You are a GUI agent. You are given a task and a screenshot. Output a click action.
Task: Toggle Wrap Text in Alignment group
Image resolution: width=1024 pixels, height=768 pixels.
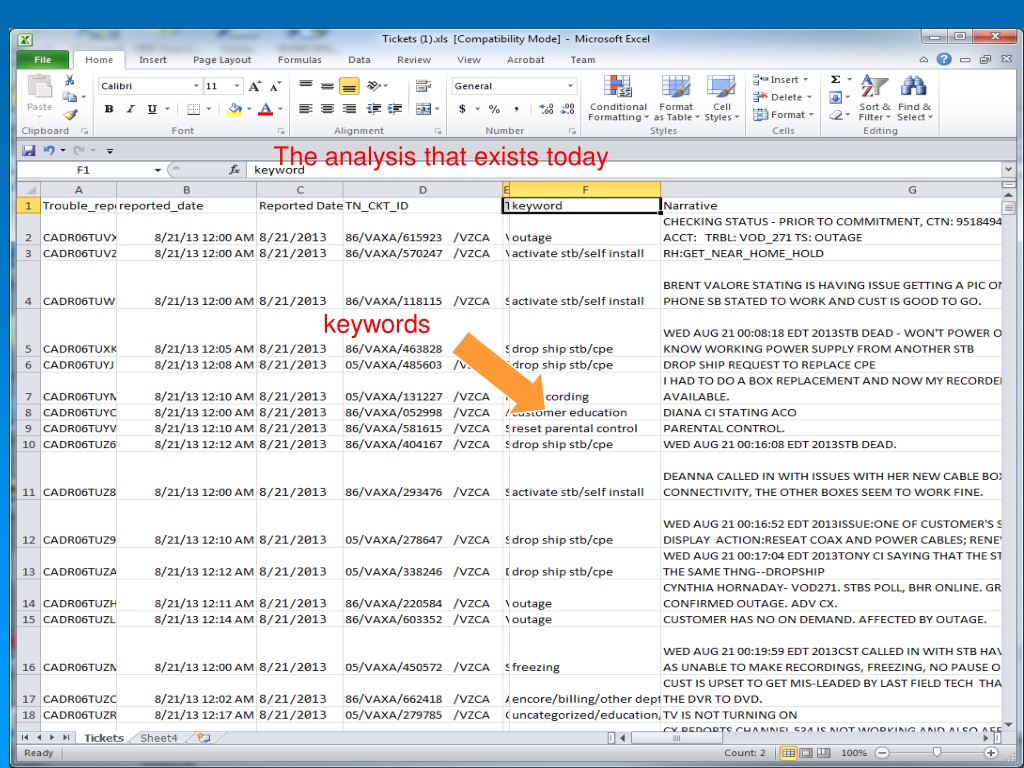423,86
